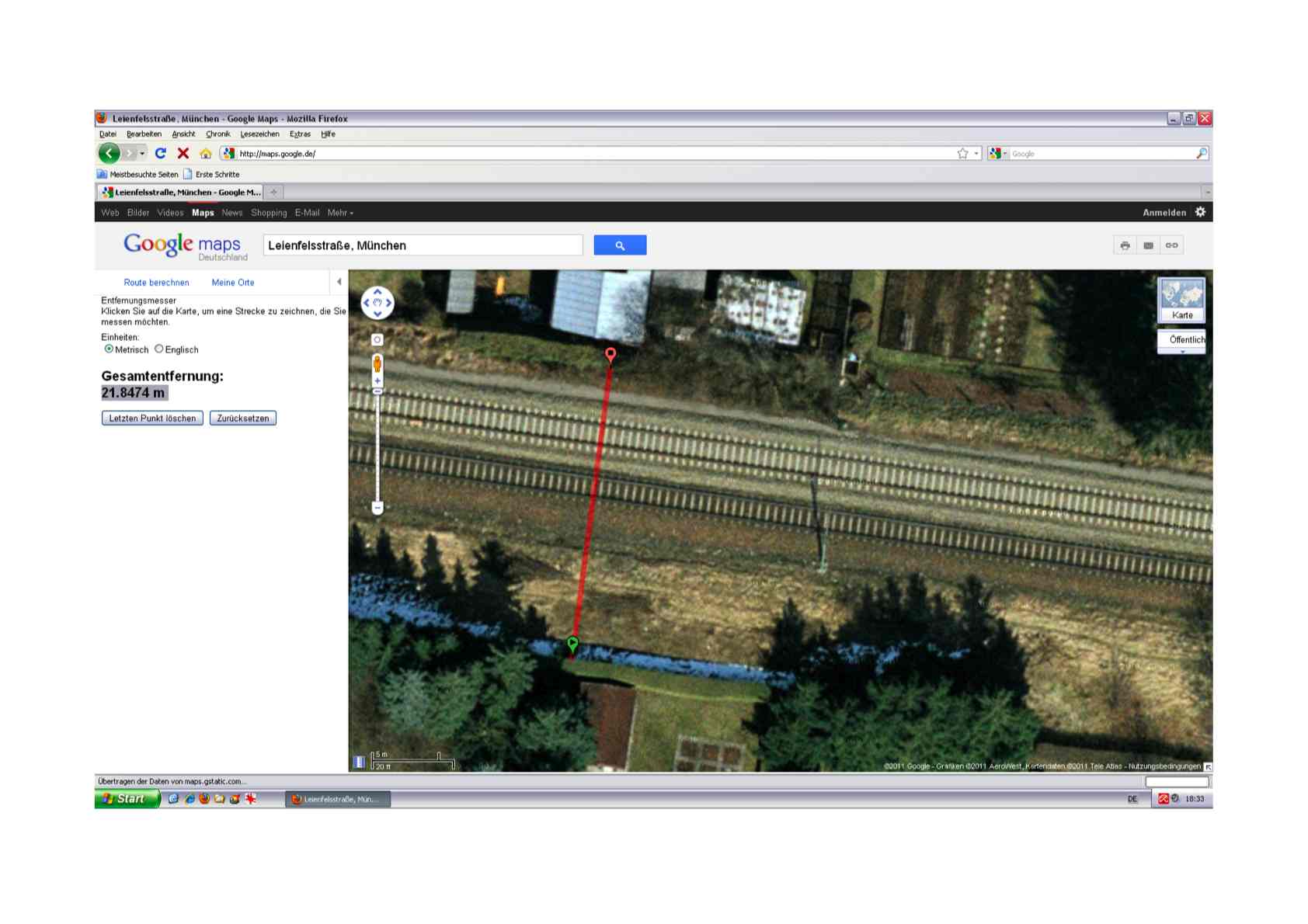Click Route berechnen link

point(156,283)
